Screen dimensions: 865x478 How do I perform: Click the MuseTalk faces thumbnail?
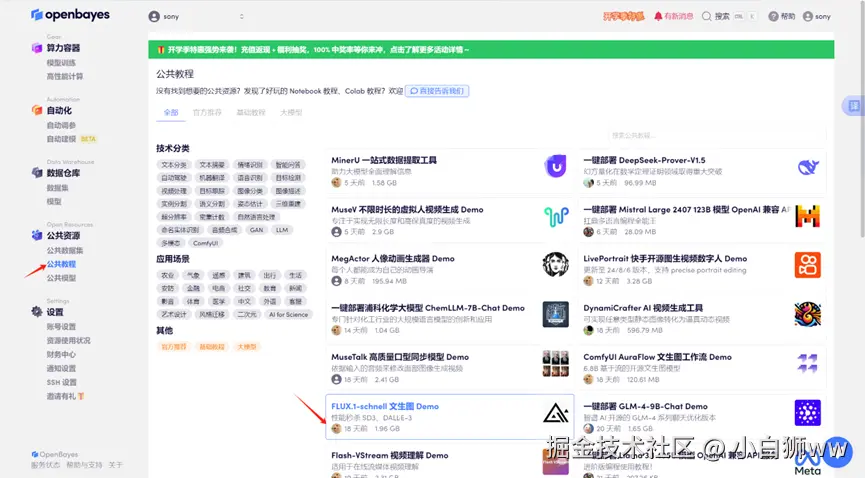coord(556,364)
